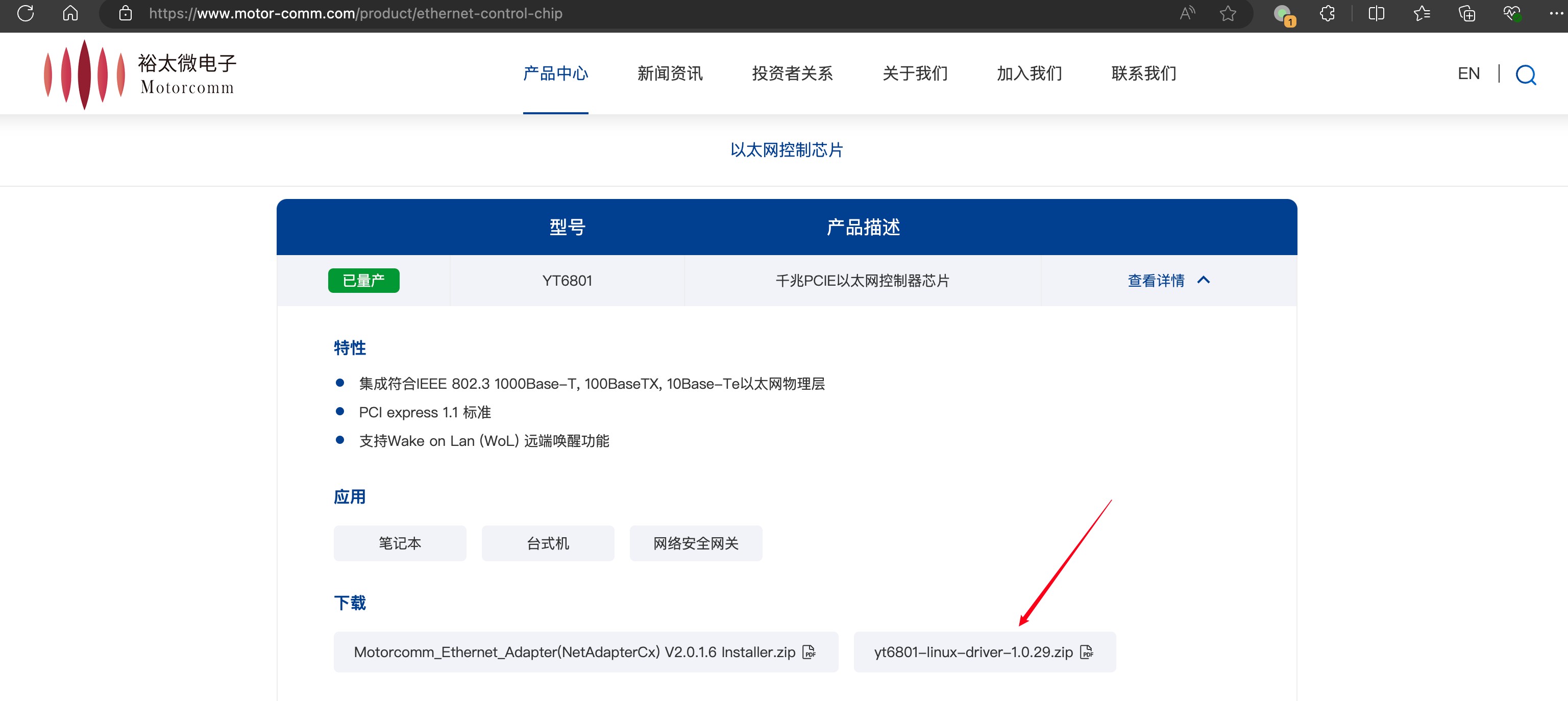Click the file icon beside Installer.zip
This screenshot has width=1568, height=701.
tap(809, 652)
